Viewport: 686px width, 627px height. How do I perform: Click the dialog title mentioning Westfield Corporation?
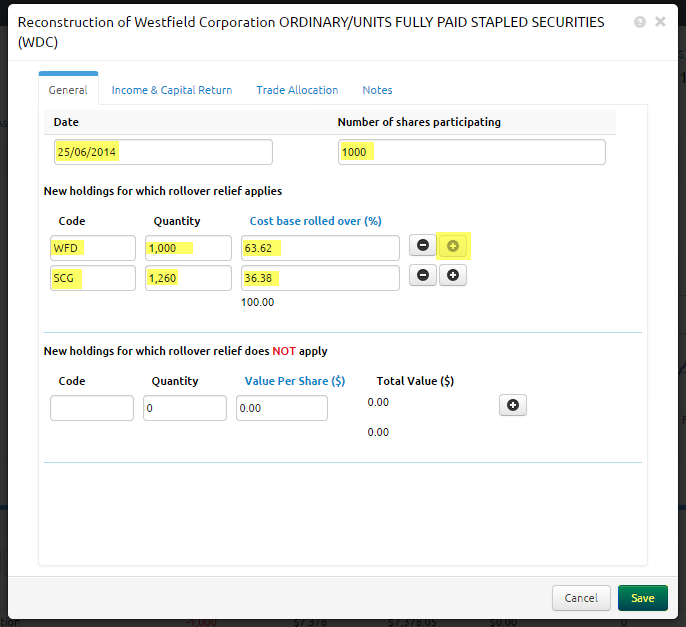311,32
